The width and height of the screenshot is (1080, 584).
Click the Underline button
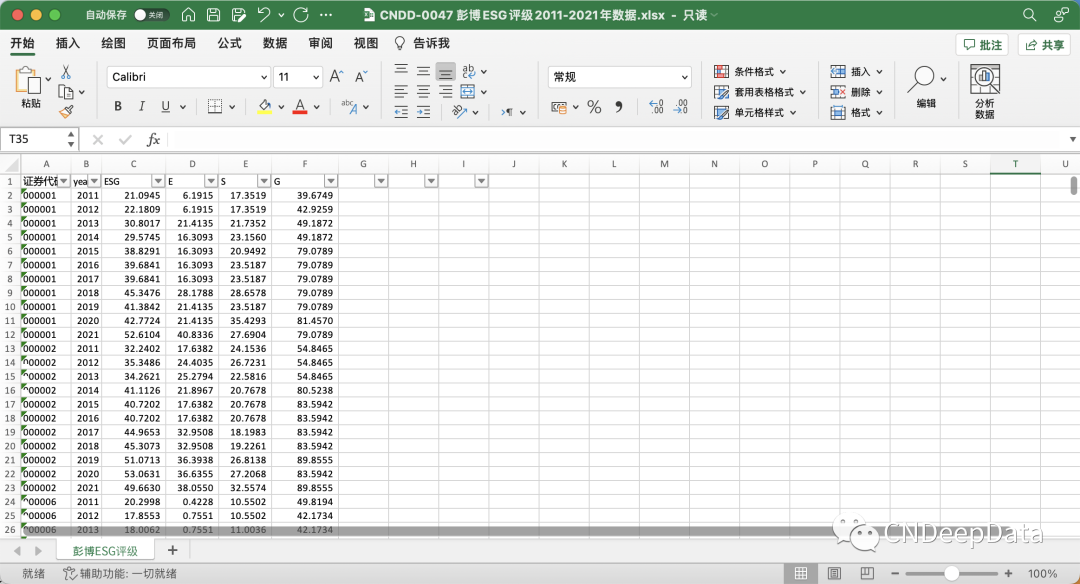click(x=165, y=106)
